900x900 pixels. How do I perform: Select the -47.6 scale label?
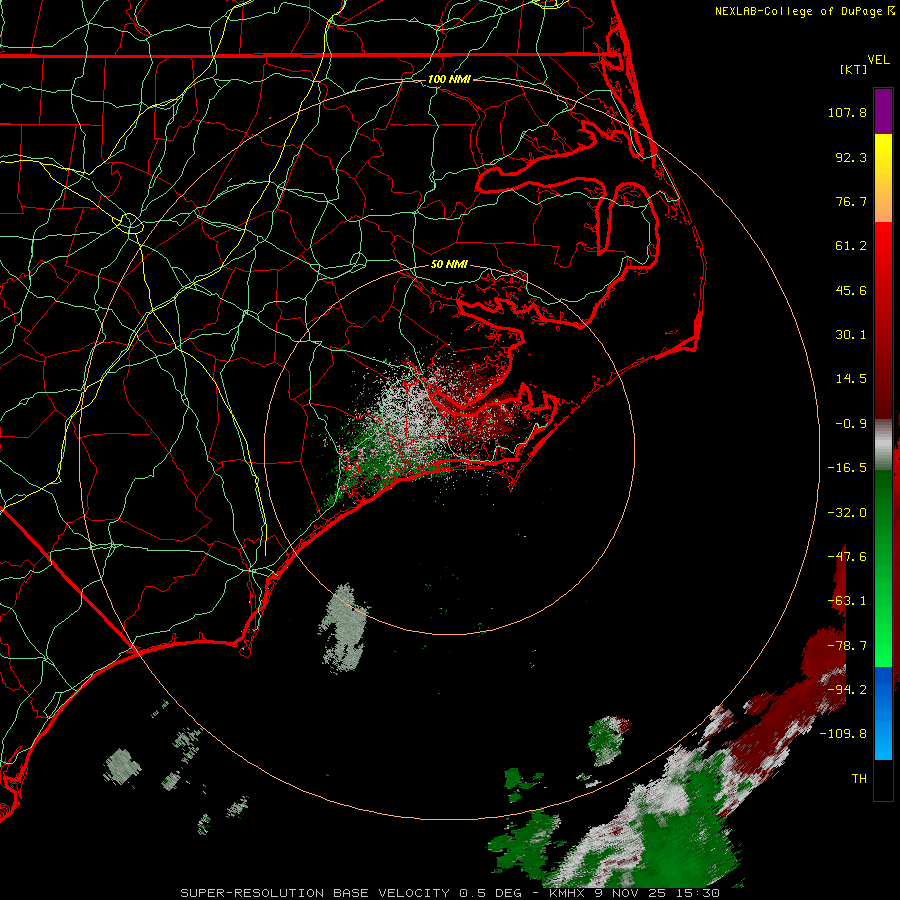click(847, 557)
